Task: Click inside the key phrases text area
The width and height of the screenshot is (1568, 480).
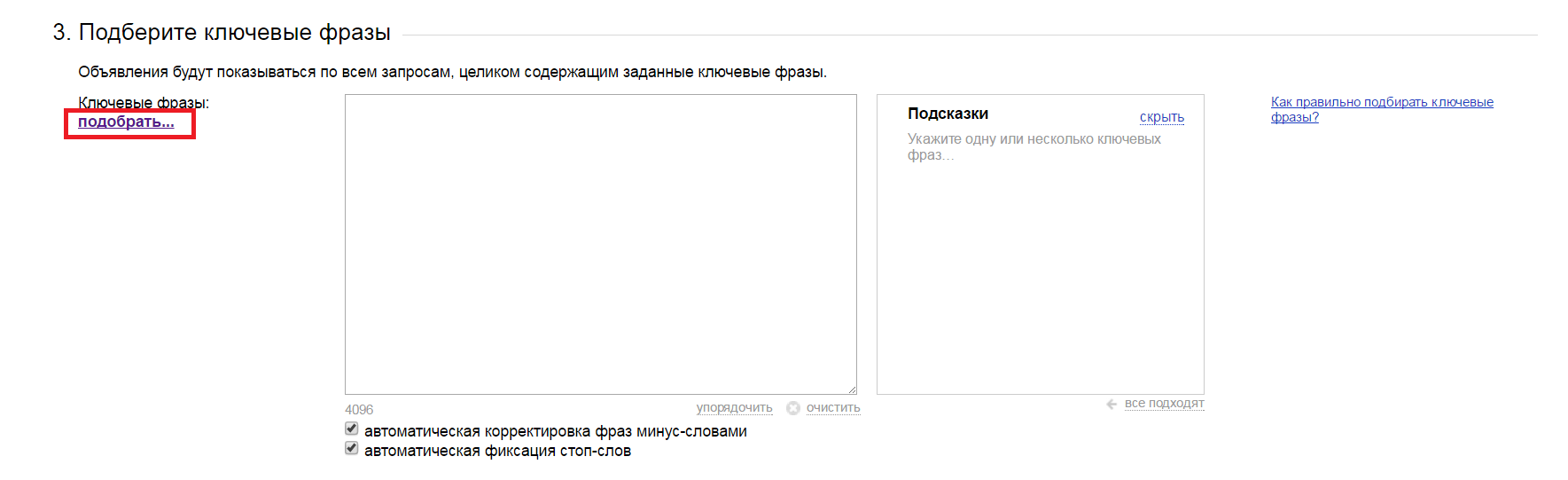Action: [600, 244]
